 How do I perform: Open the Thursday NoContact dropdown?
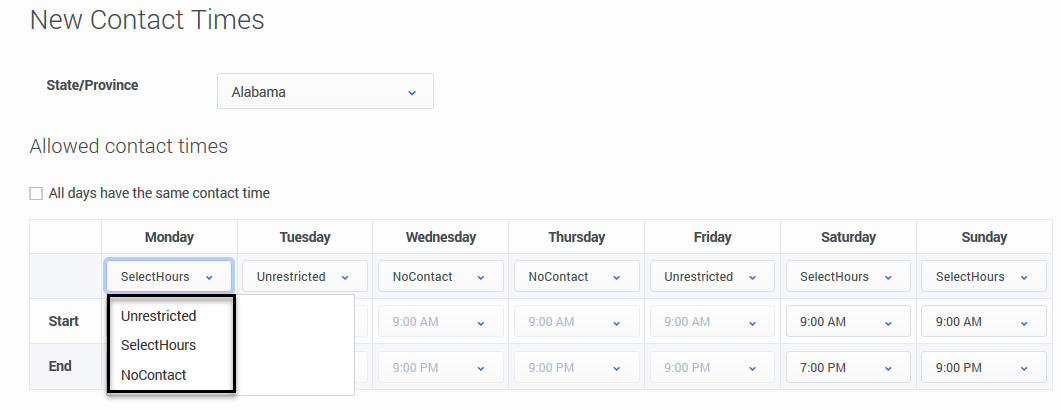[x=576, y=277]
